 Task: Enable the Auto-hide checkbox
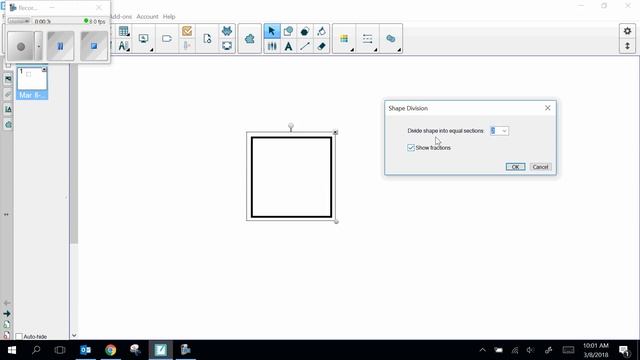(19, 336)
